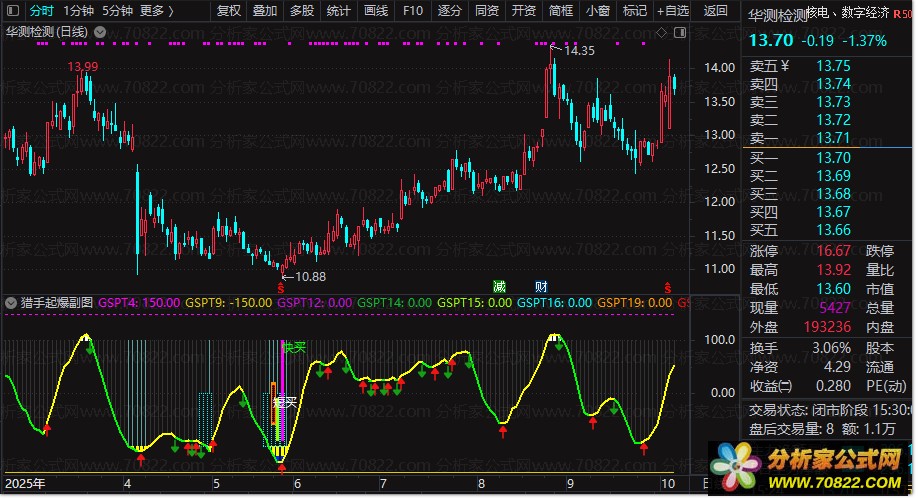The image size is (918, 499).
Task: Select the 买四 13.67 bid row
Action: (x=827, y=212)
